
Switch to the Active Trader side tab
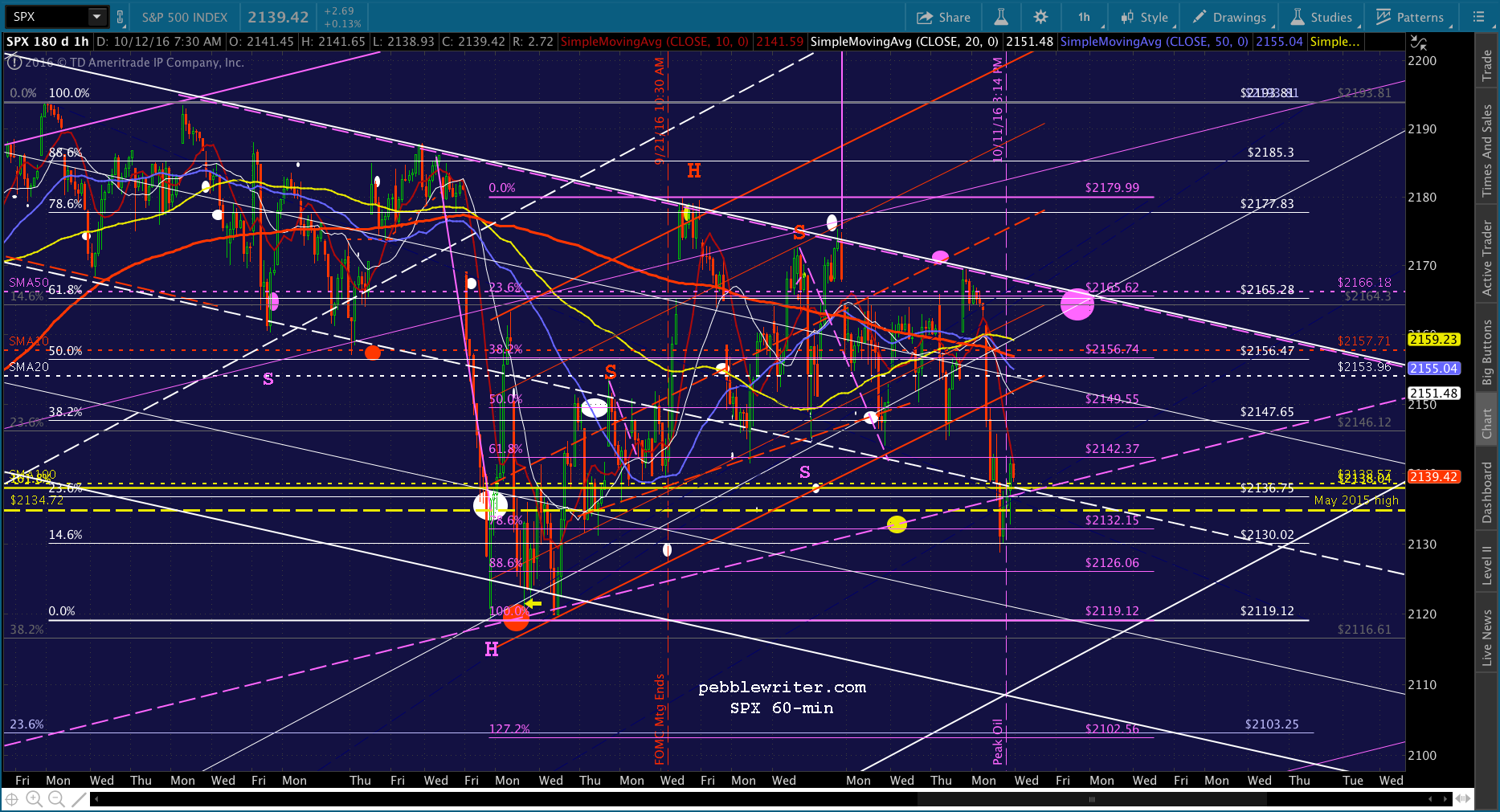1487,259
